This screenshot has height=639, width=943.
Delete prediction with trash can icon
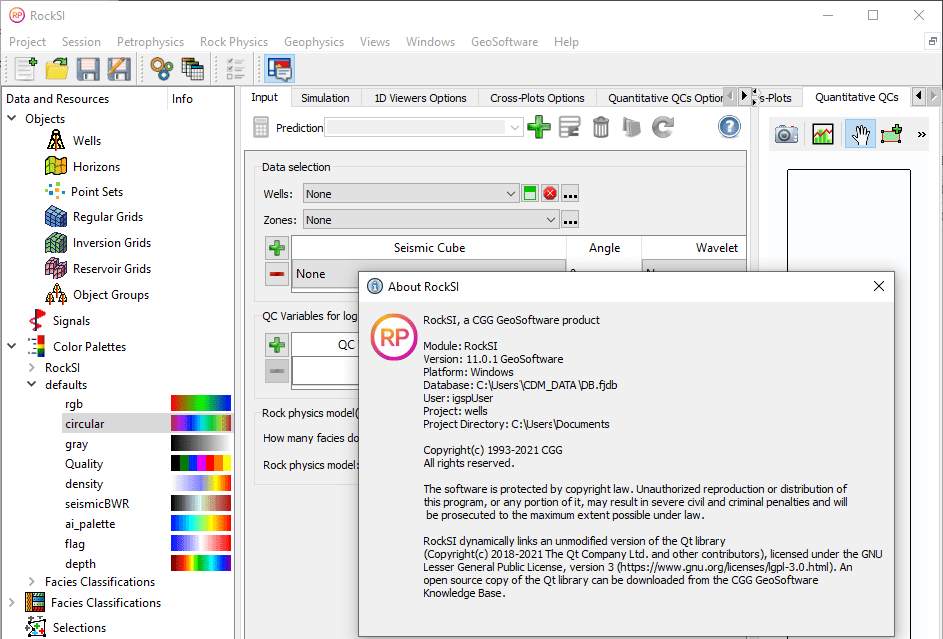point(601,127)
